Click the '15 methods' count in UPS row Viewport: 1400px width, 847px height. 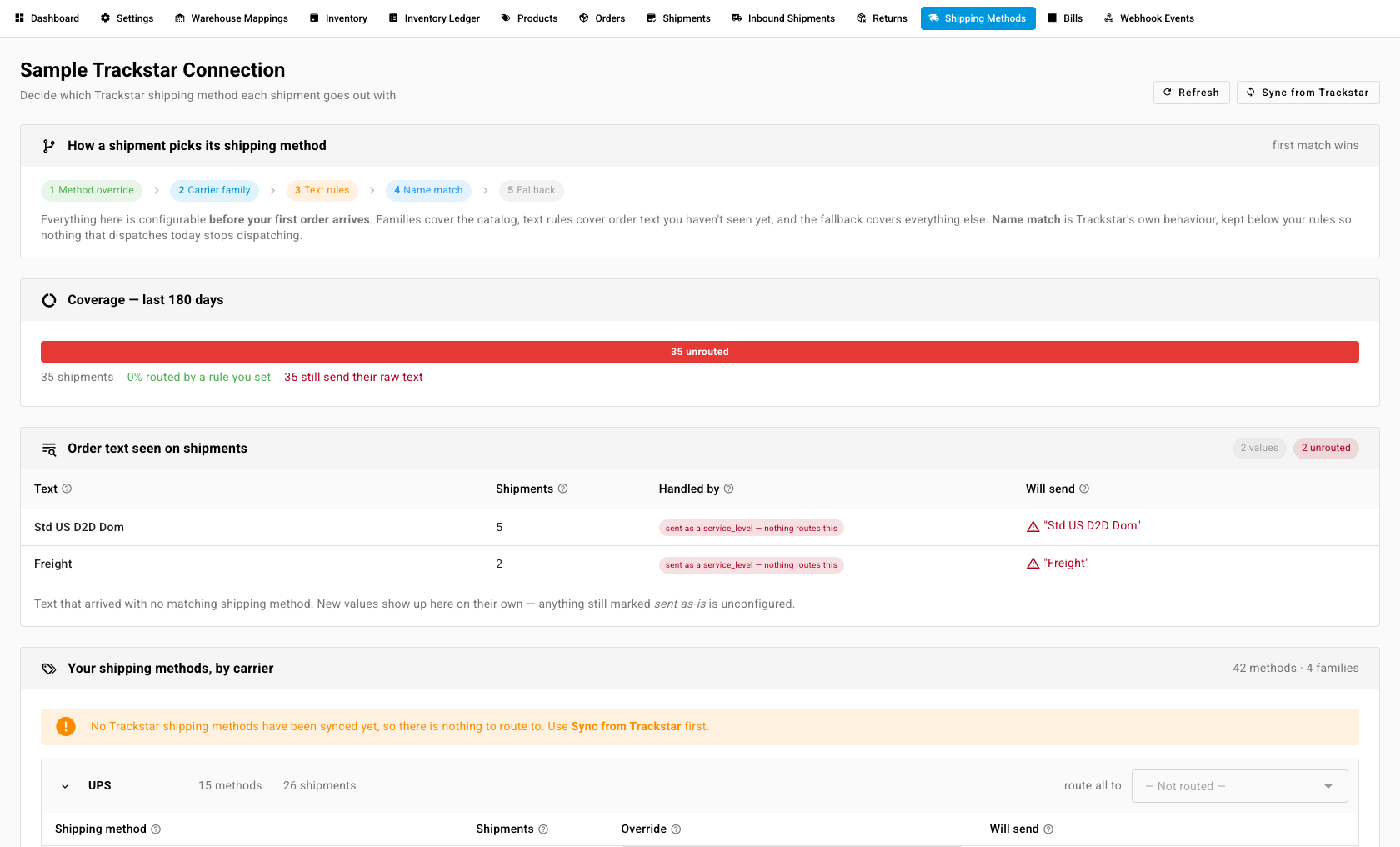point(230,786)
